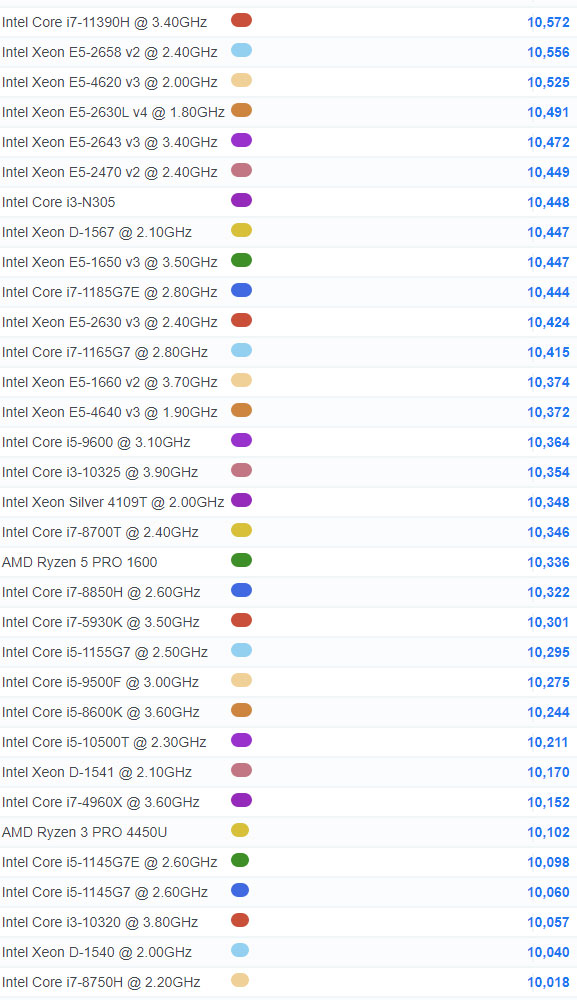Open the AMD Ryzen 5 PRO 1600 link
This screenshot has width=577, height=1000.
pos(80,562)
